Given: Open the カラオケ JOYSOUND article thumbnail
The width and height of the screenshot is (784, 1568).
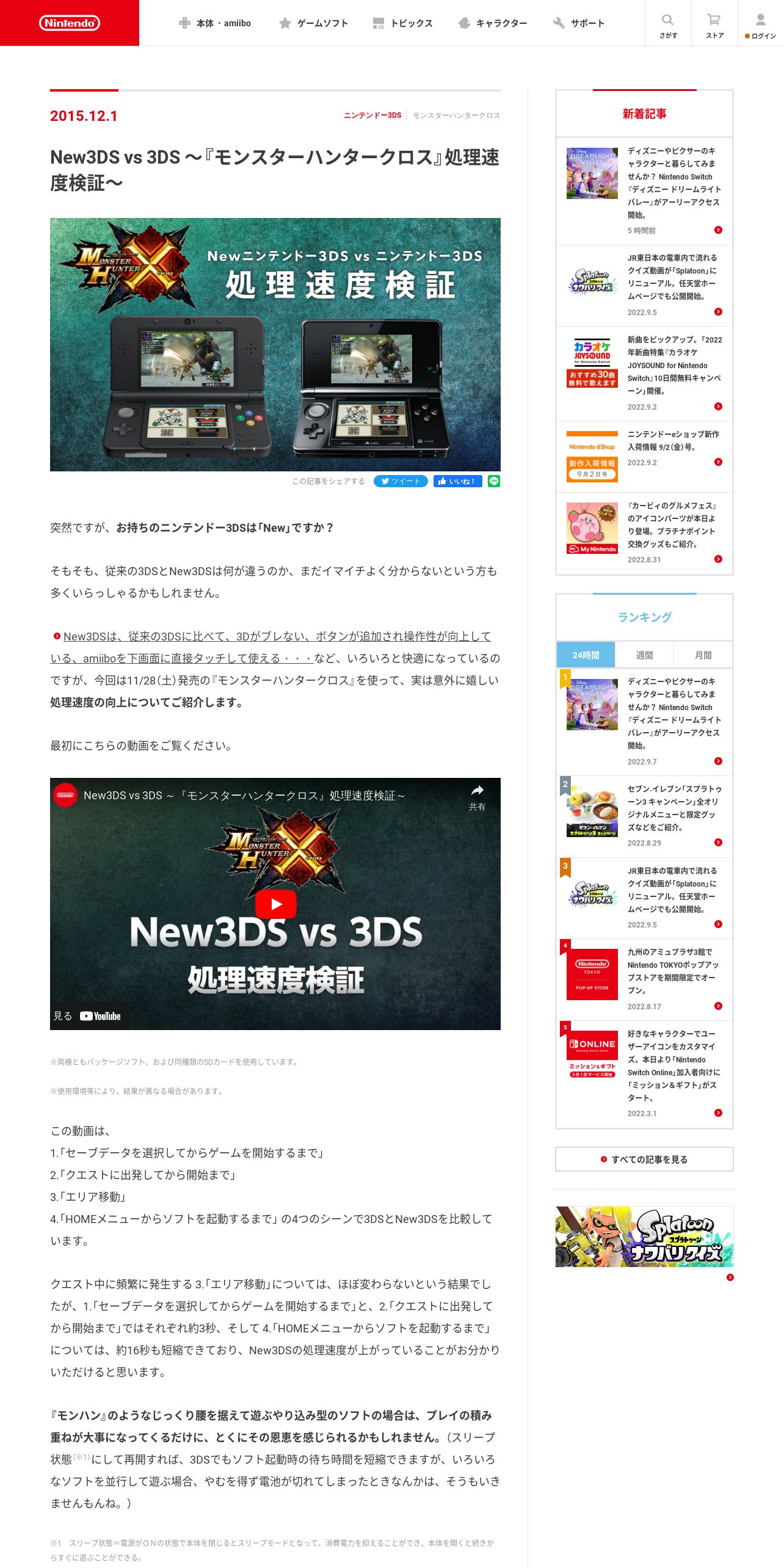Looking at the screenshot, I should (592, 363).
